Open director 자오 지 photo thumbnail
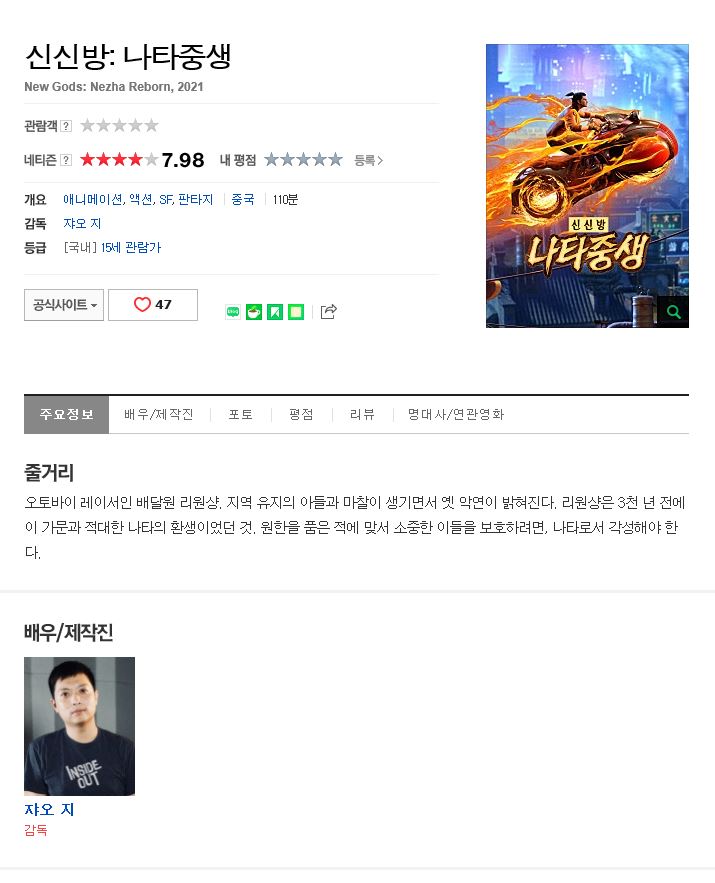 click(79, 726)
